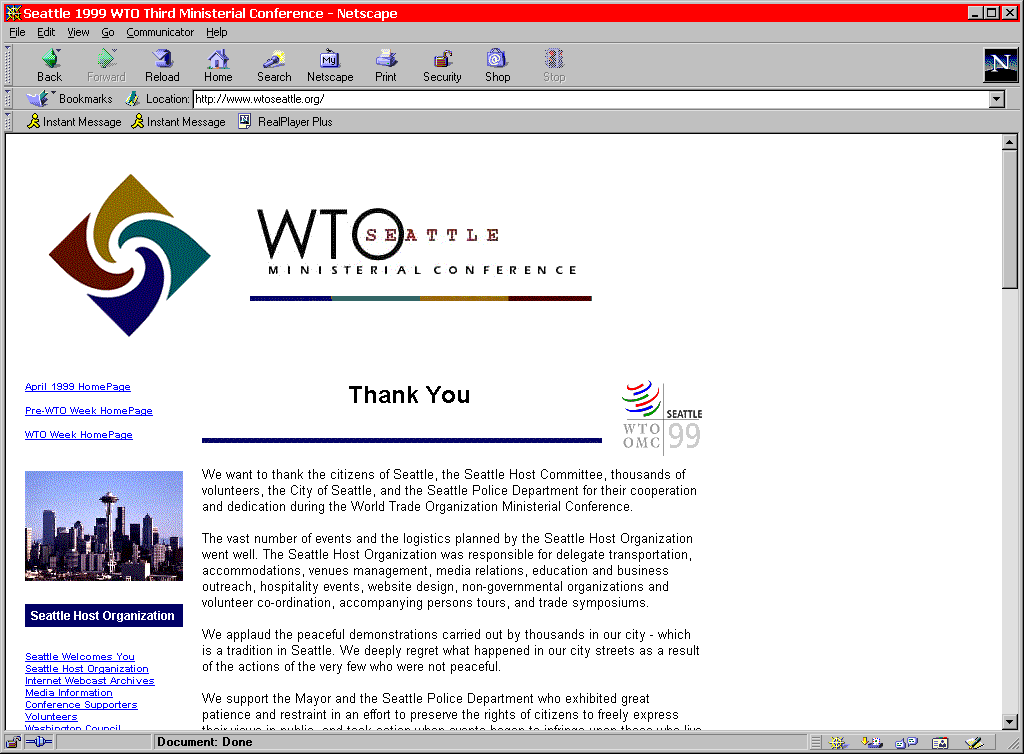Screen dimensions: 1024x754
Task: Open Internet Webcast Archives link
Action: tap(89, 681)
